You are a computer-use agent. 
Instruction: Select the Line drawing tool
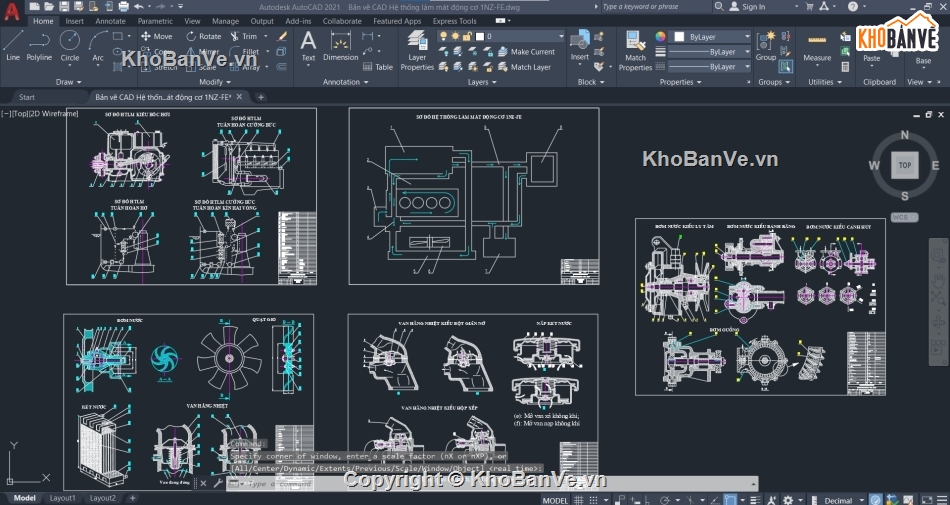pos(13,45)
